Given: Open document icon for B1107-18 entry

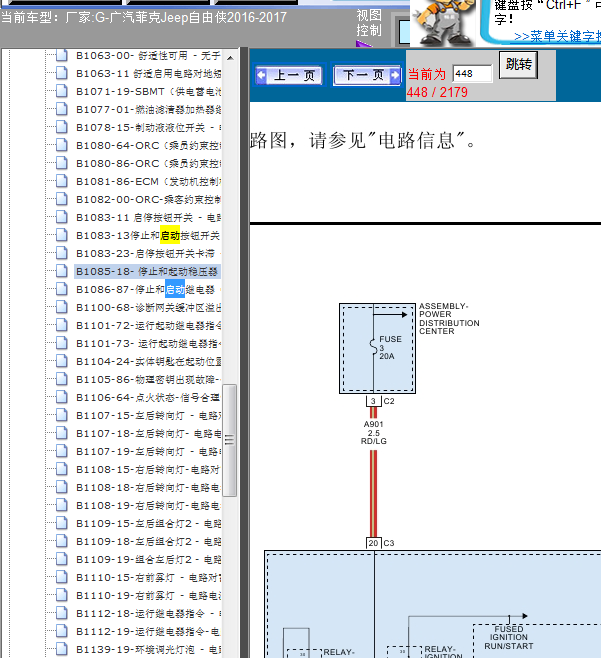Looking at the screenshot, I should (x=62, y=433).
